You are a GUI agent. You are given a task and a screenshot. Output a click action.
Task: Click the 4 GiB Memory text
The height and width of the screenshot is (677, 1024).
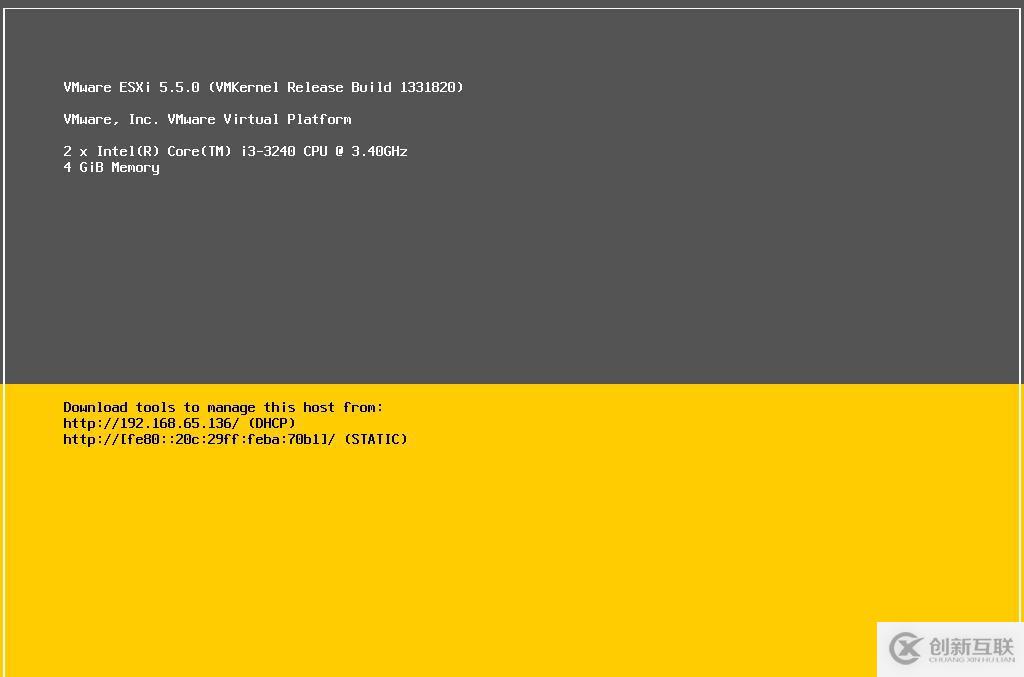pyautogui.click(x=111, y=168)
